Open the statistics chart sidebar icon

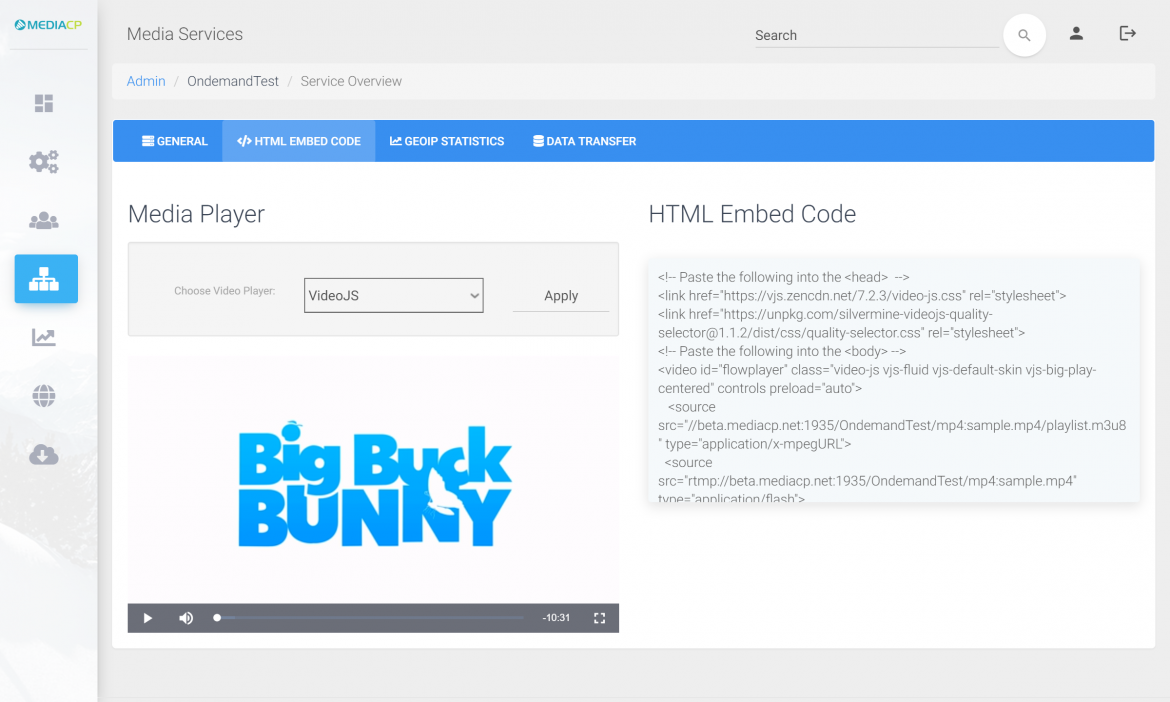(x=44, y=338)
